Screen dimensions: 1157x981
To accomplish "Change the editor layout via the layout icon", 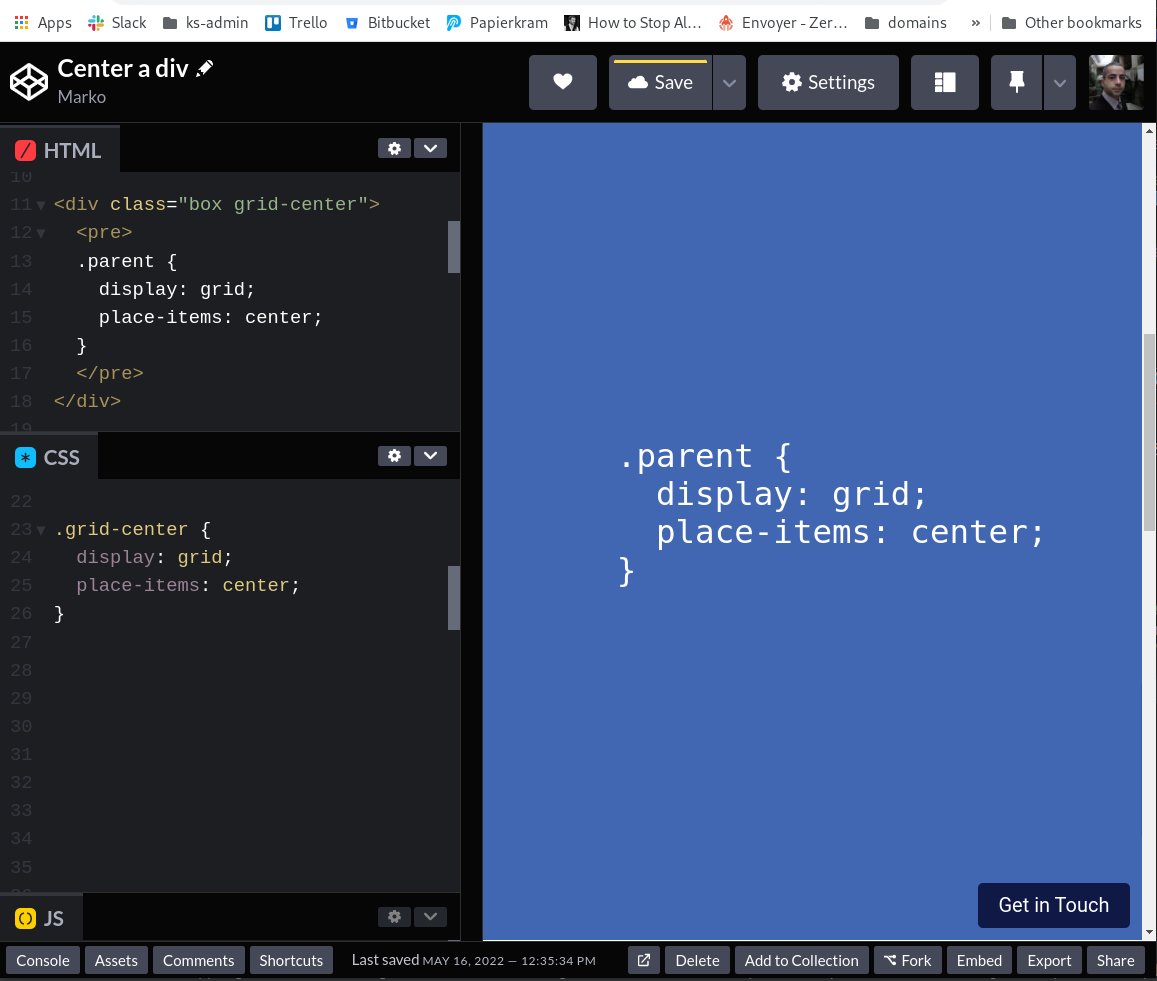I will (944, 82).
